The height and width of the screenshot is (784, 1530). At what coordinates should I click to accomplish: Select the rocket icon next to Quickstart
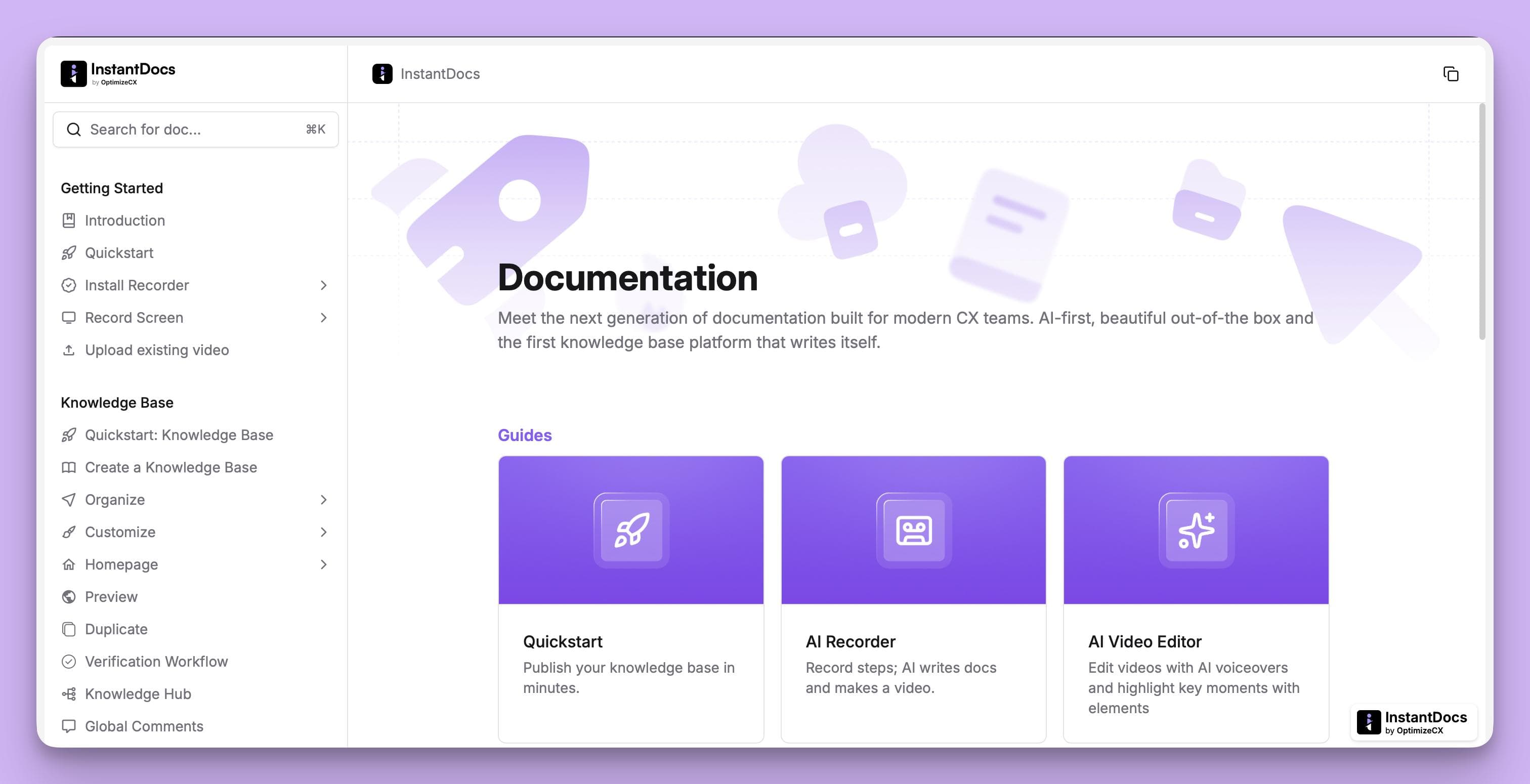[69, 252]
